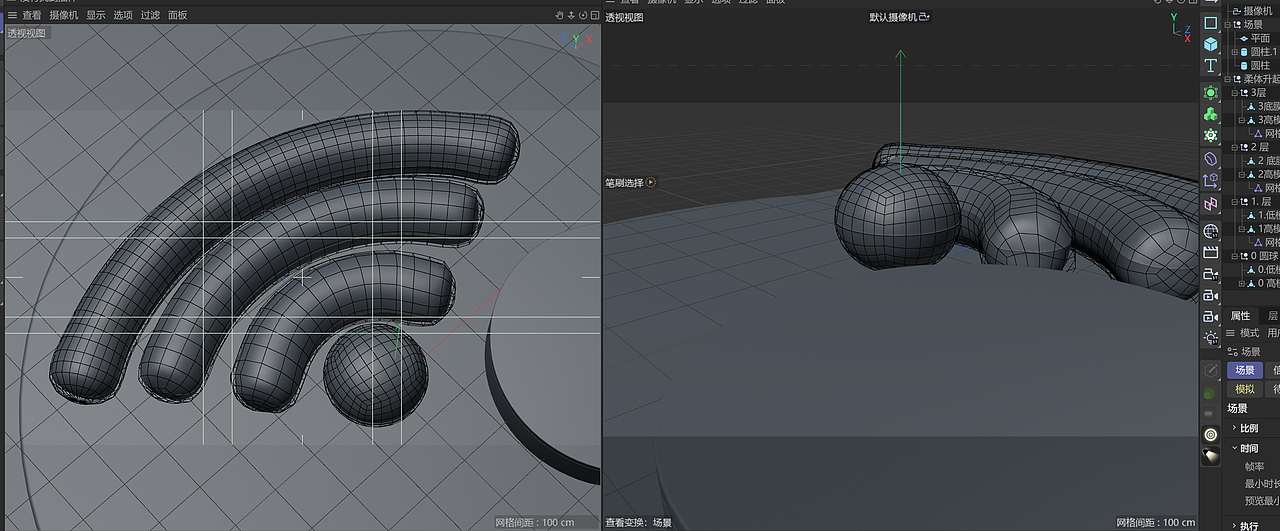Image resolution: width=1280 pixels, height=531 pixels.
Task: Click the XYZ axis gizmo in left viewport
Action: pyautogui.click(x=577, y=41)
